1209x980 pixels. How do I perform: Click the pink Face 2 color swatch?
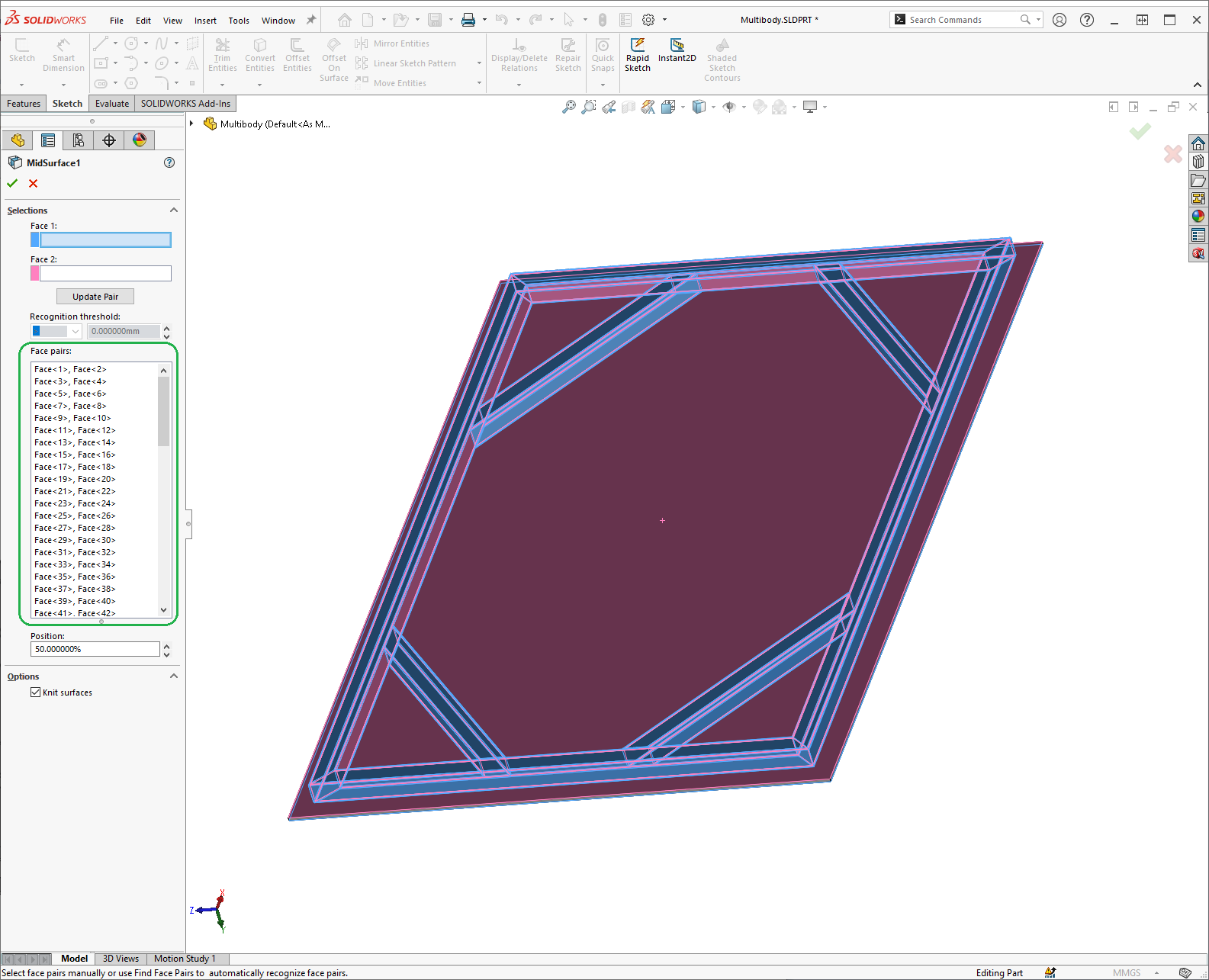coord(35,273)
